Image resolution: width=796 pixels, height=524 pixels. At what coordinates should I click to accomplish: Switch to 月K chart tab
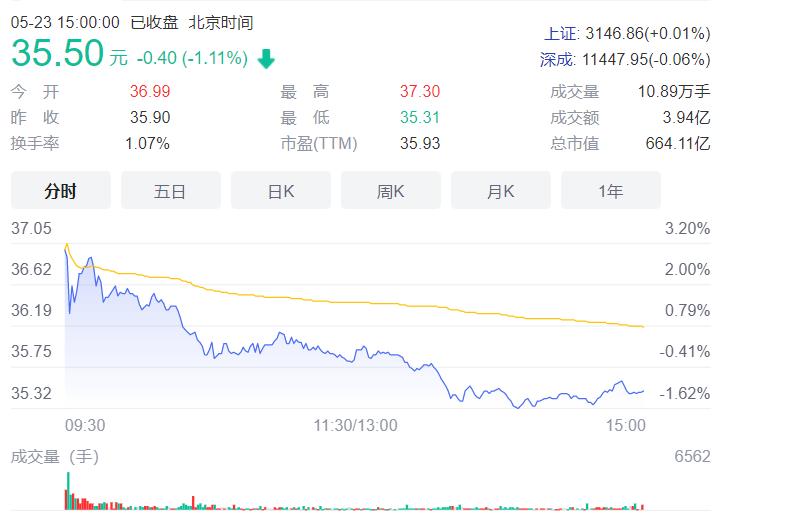coord(500,191)
